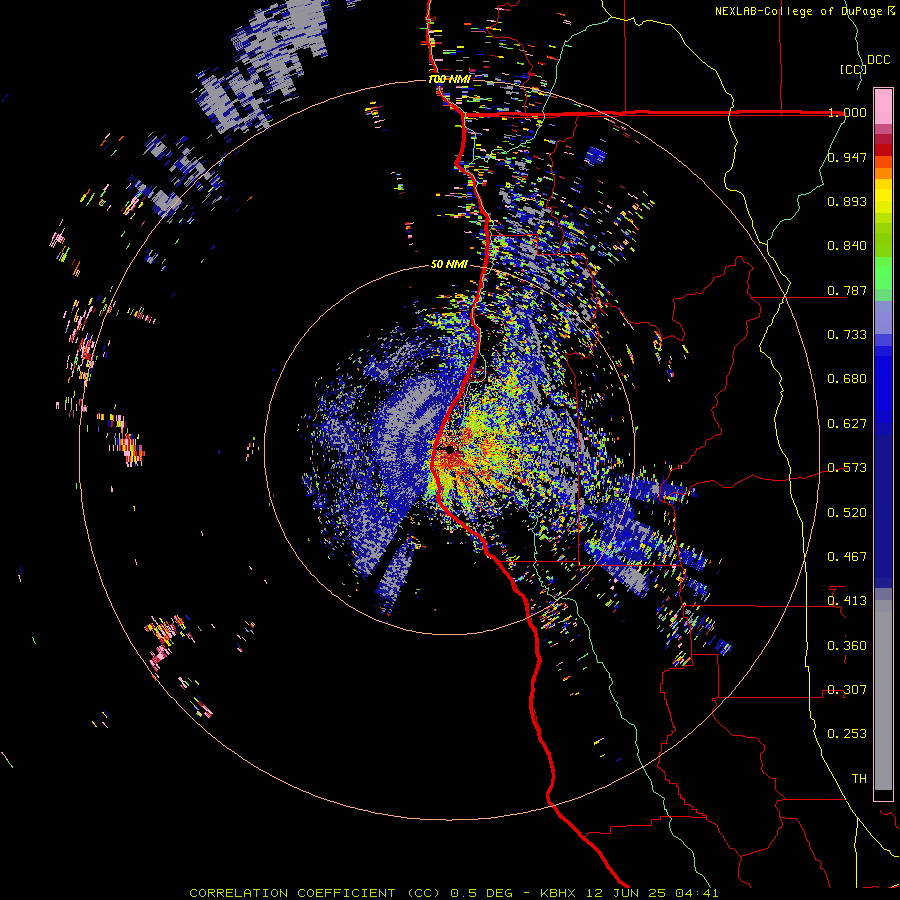
Task: Click the NEXLAB-College of DuPage watermark text
Action: [x=804, y=11]
